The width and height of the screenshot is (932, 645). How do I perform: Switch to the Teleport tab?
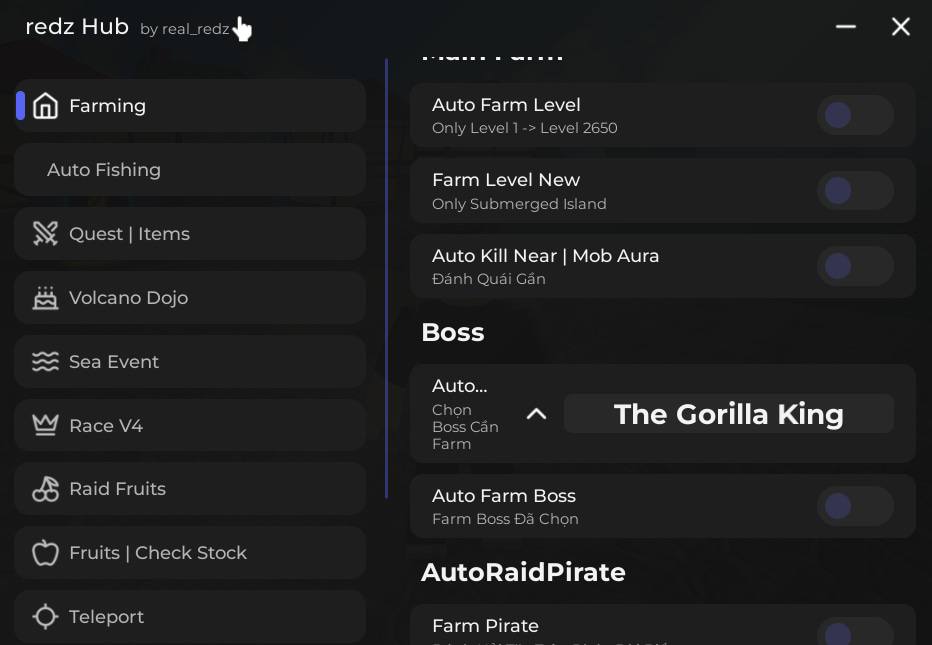coord(190,616)
